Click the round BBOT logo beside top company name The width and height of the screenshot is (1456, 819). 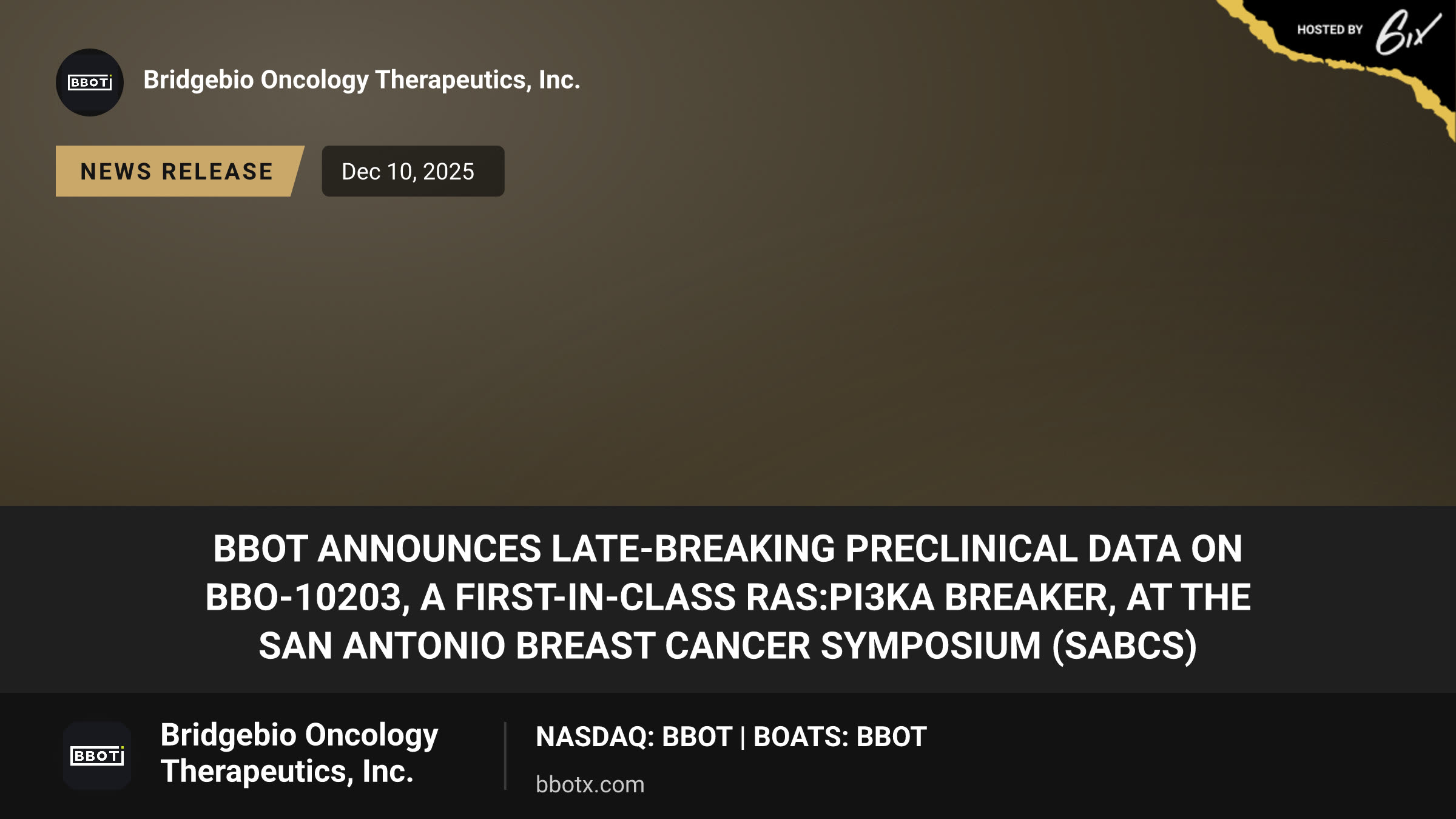click(90, 83)
